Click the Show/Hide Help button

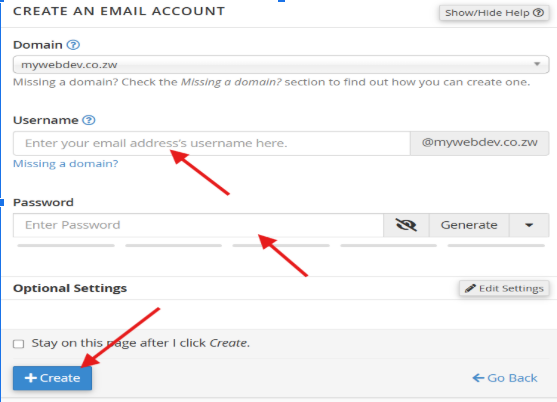pos(494,13)
